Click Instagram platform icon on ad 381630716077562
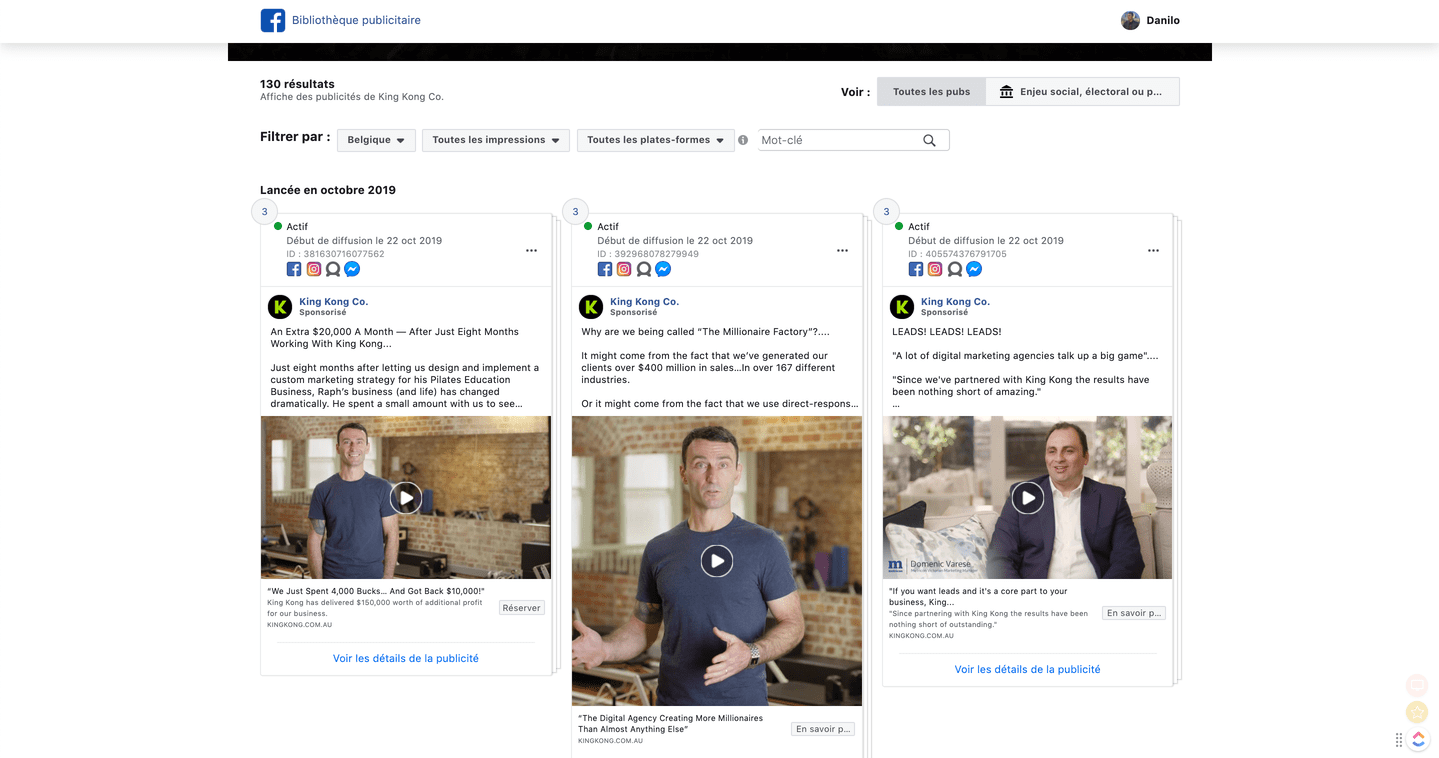 coord(314,269)
